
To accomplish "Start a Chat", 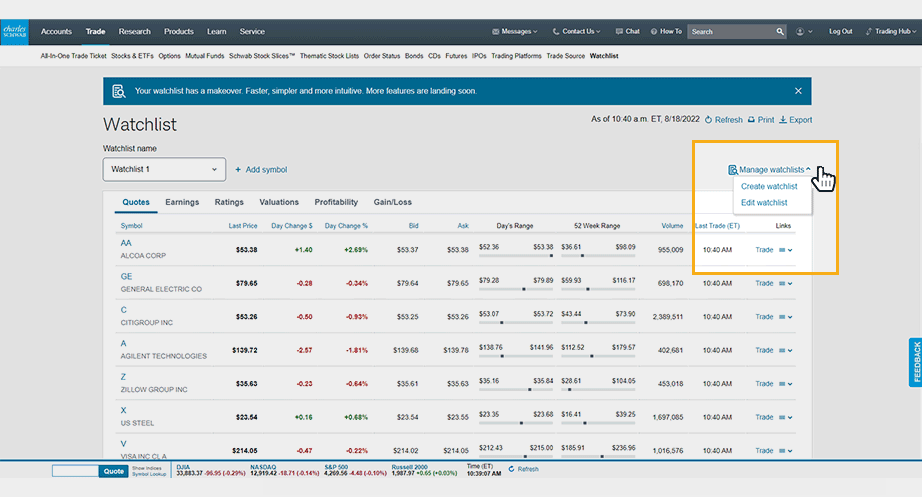I will tap(628, 32).
